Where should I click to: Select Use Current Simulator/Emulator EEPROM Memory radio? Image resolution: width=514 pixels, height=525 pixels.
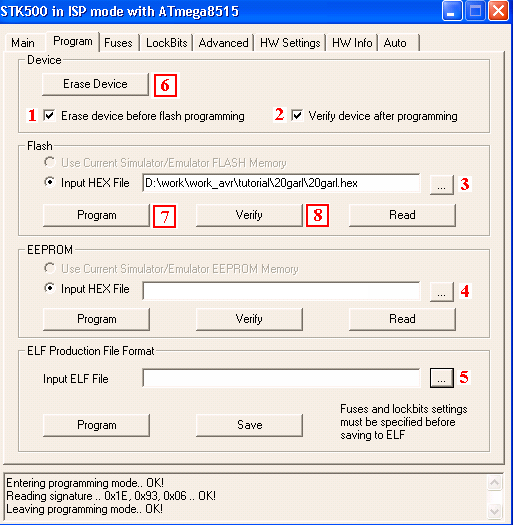(x=50, y=268)
